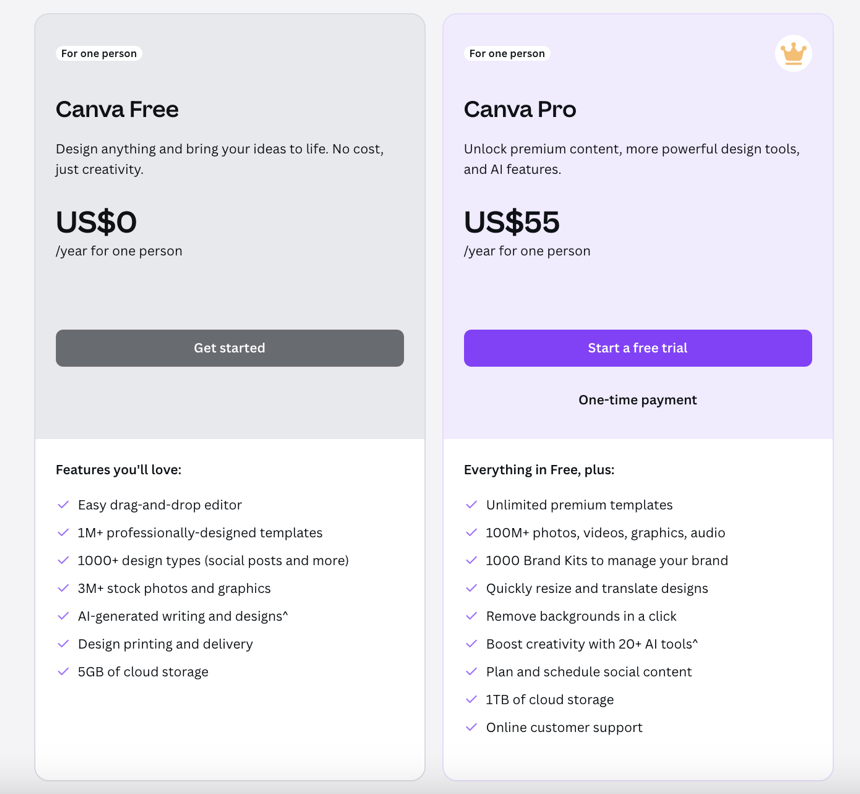The width and height of the screenshot is (860, 794).
Task: Click the checkmark beside Remove backgrounds in a click
Action: [471, 616]
